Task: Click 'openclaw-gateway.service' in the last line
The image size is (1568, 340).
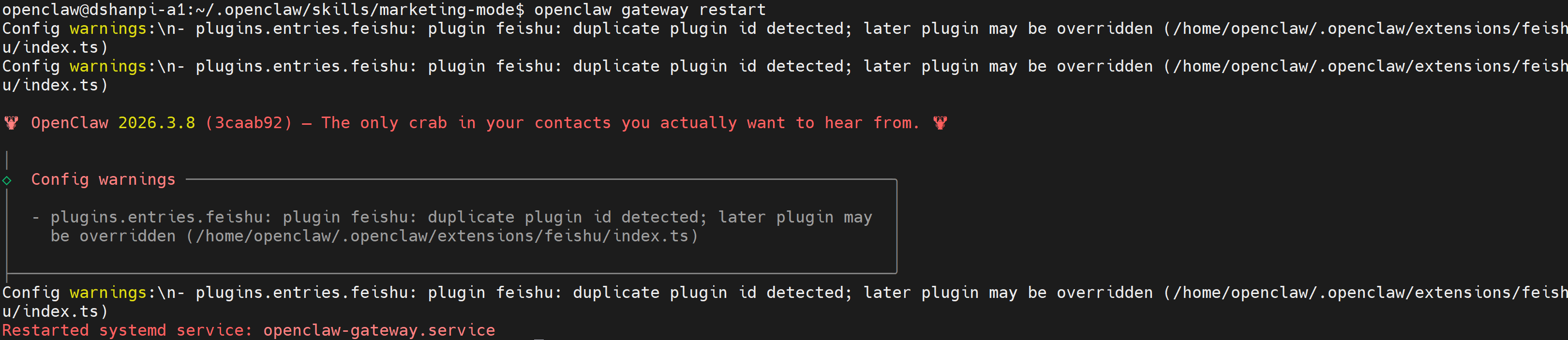Action: coord(379,330)
